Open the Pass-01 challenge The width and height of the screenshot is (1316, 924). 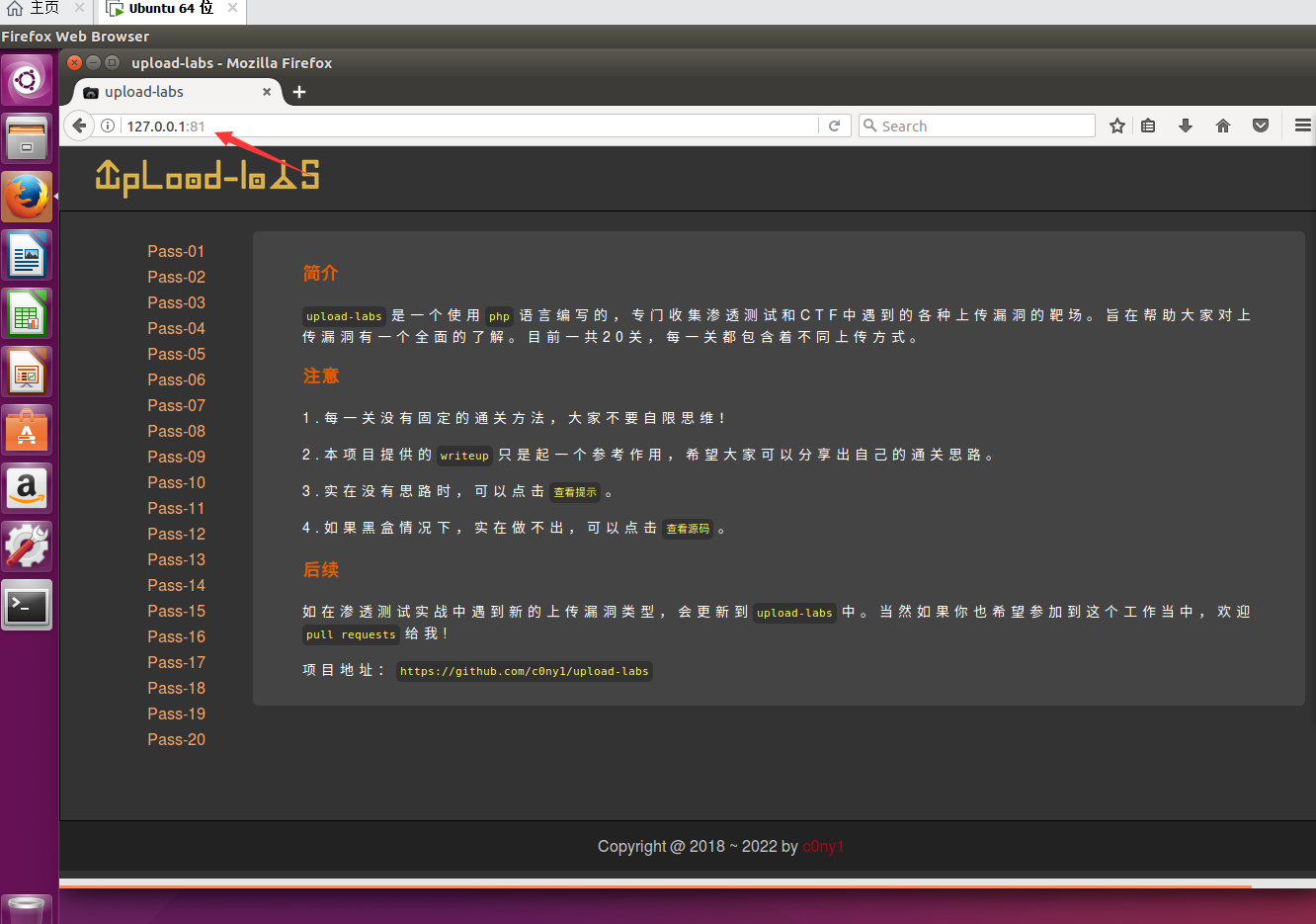pyautogui.click(x=176, y=251)
